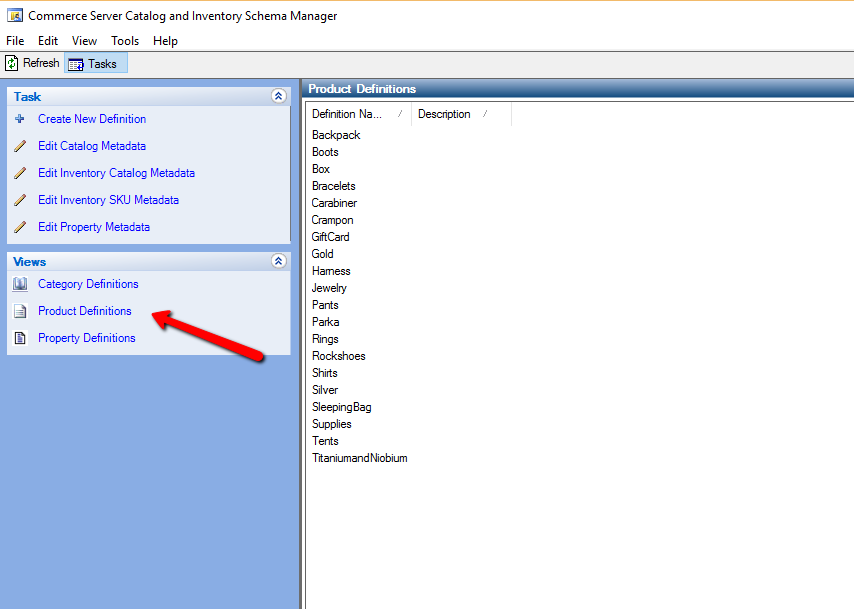Open the Edit Inventory Catalog Metadata link
854x609 pixels.
117,173
